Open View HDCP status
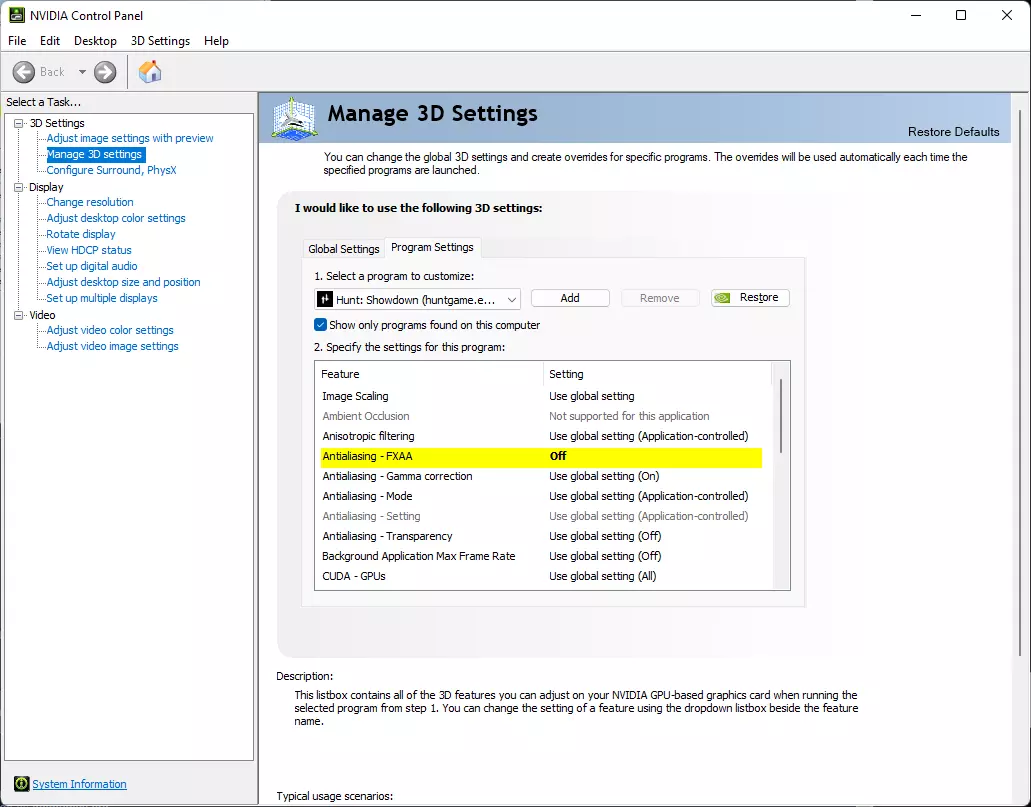This screenshot has width=1031, height=807. tap(89, 250)
